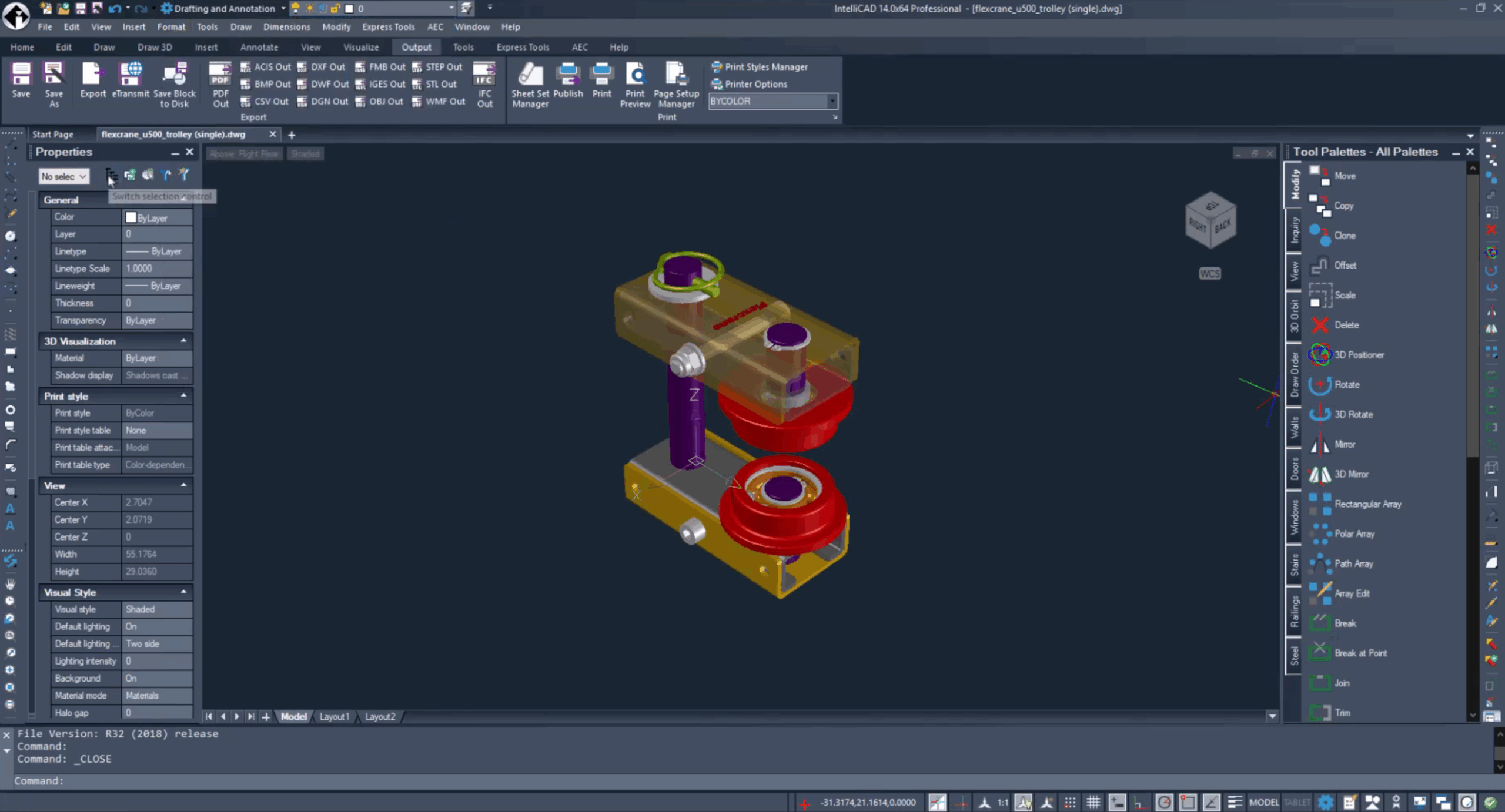Open the Express Tools menu
Viewport: 1505px width, 812px height.
(388, 26)
